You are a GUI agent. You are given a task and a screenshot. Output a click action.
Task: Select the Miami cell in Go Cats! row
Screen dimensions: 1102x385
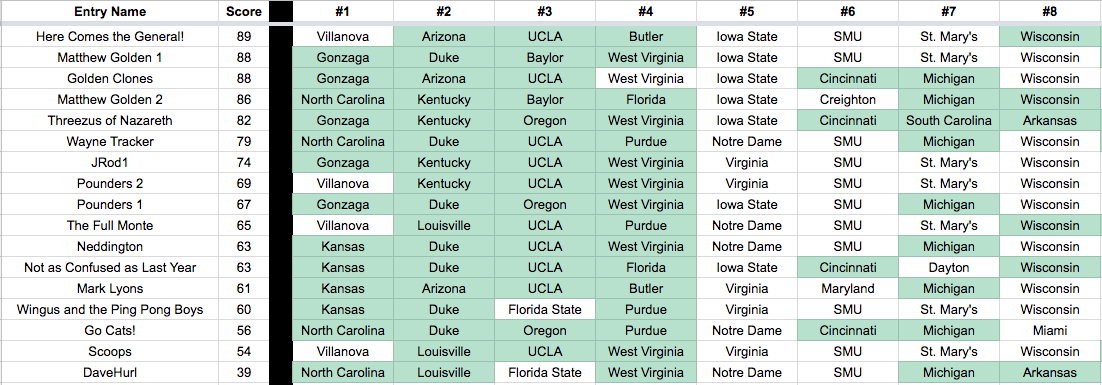(x=1050, y=331)
